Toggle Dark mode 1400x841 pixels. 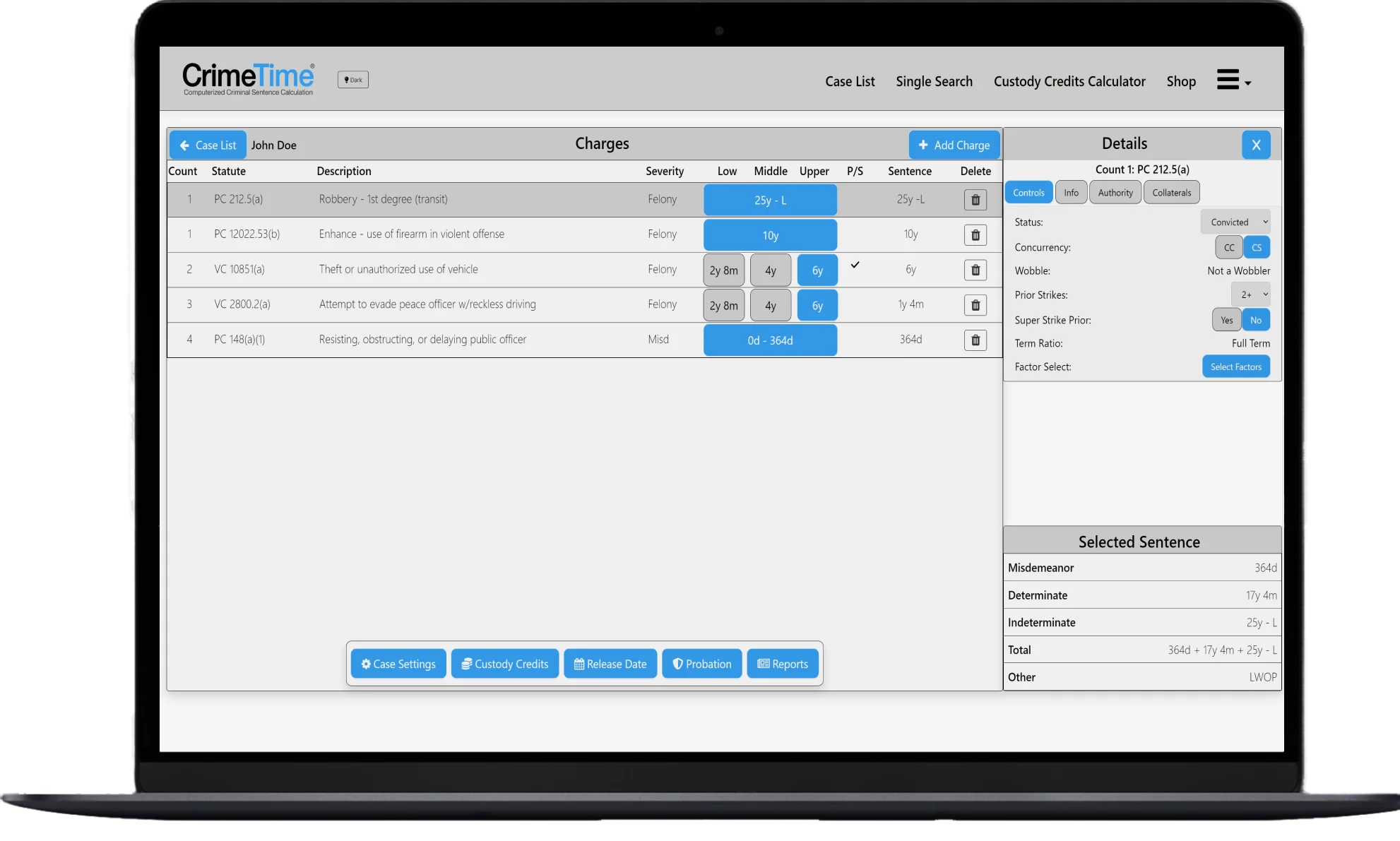pos(352,80)
